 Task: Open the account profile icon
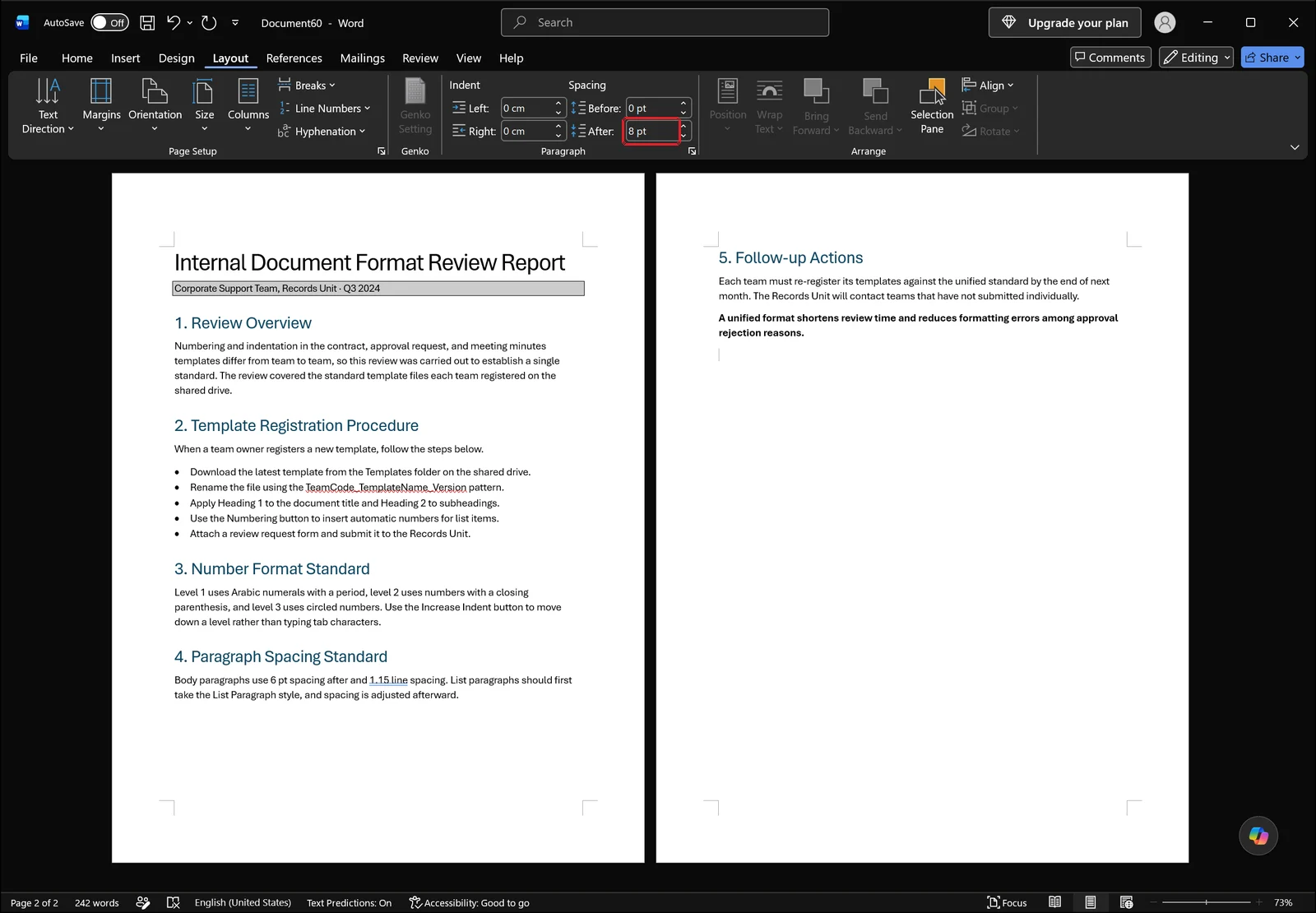pyautogui.click(x=1165, y=23)
